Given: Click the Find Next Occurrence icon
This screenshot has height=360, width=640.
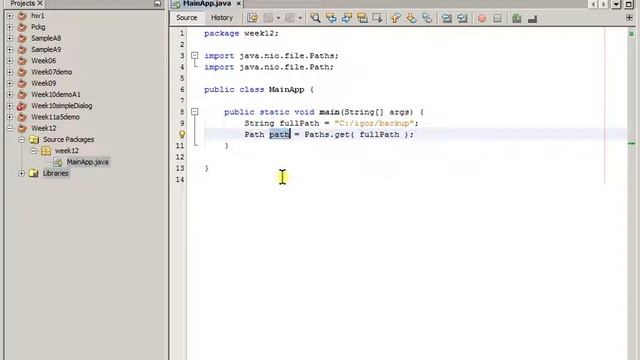Looking at the screenshot, I should [347, 18].
